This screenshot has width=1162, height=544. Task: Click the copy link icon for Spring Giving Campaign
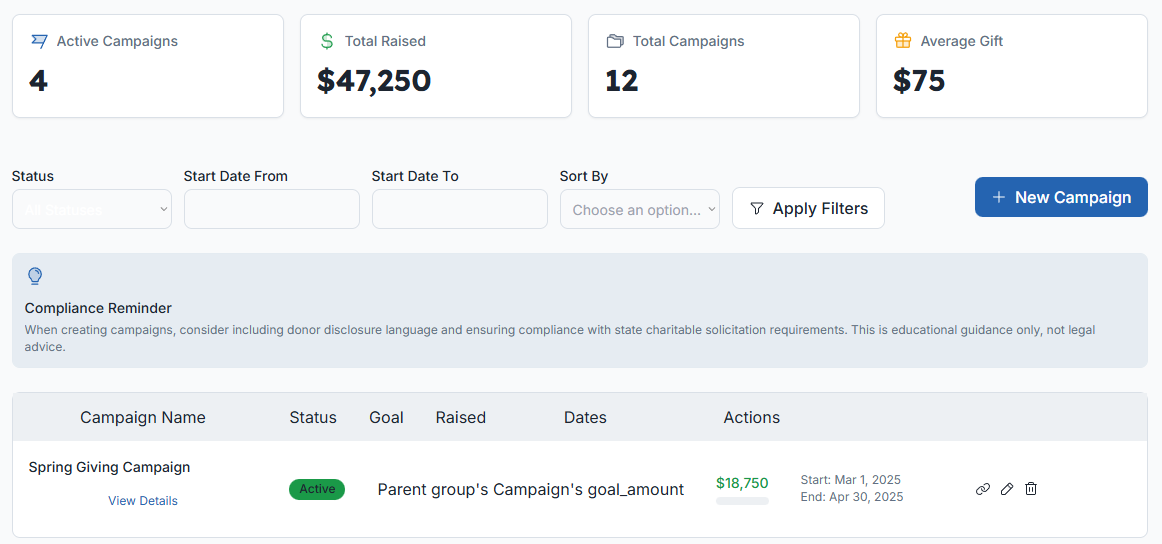pos(983,489)
